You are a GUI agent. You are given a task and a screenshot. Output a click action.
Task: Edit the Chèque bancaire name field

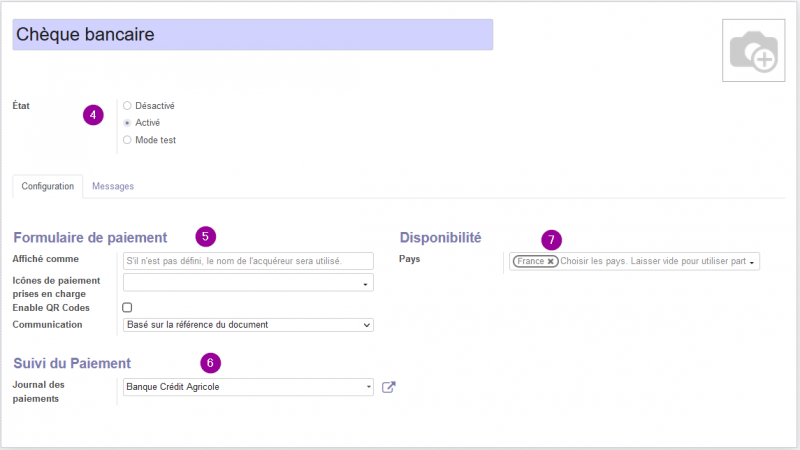(x=253, y=35)
